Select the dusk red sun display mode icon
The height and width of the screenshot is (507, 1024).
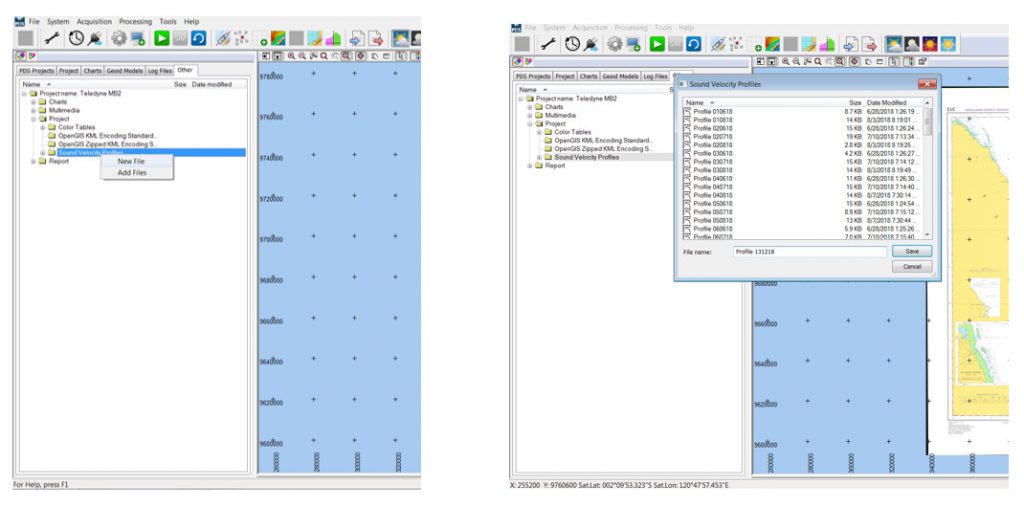(929, 44)
